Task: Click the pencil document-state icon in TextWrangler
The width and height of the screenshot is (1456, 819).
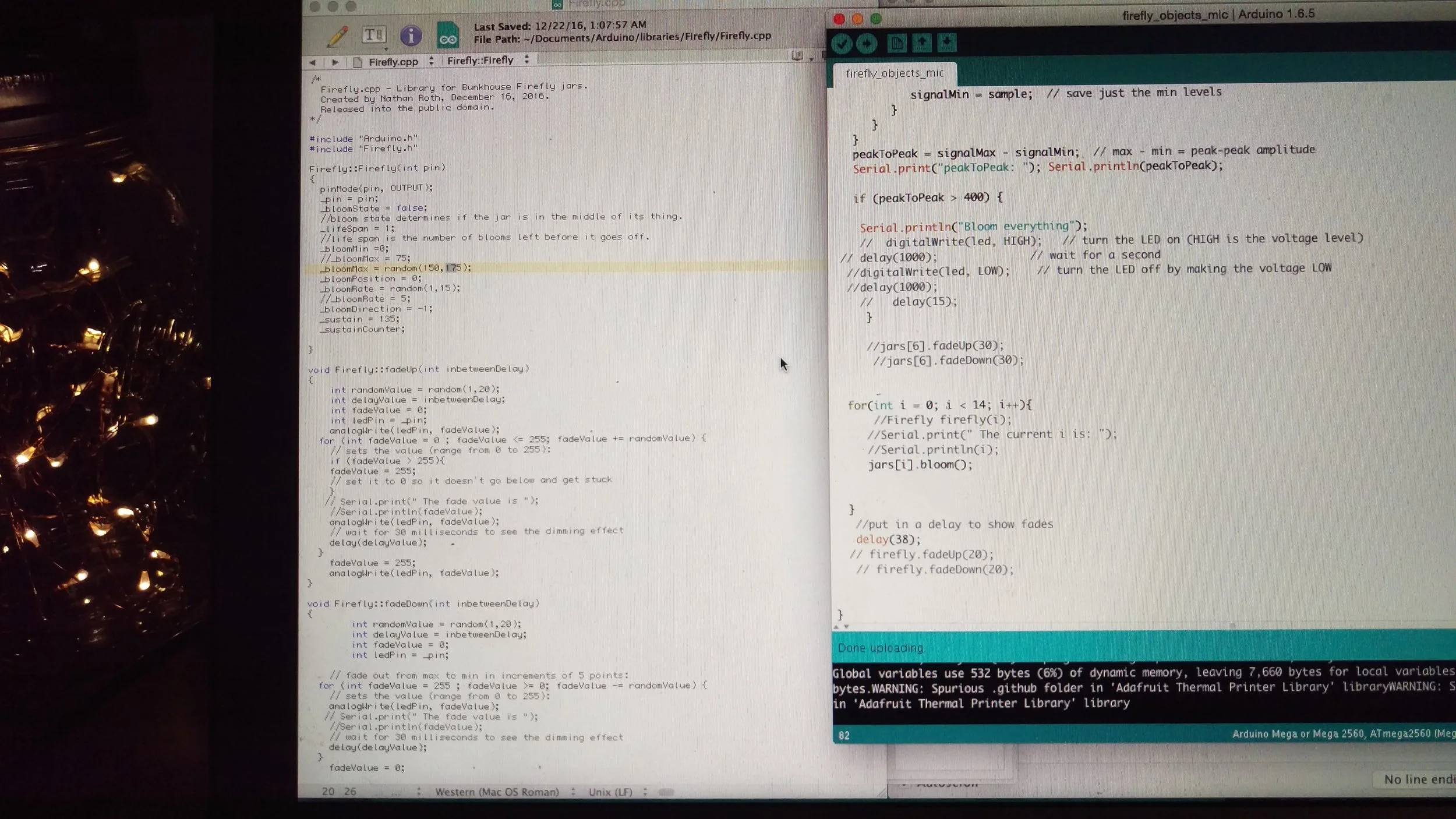Action: [x=337, y=36]
